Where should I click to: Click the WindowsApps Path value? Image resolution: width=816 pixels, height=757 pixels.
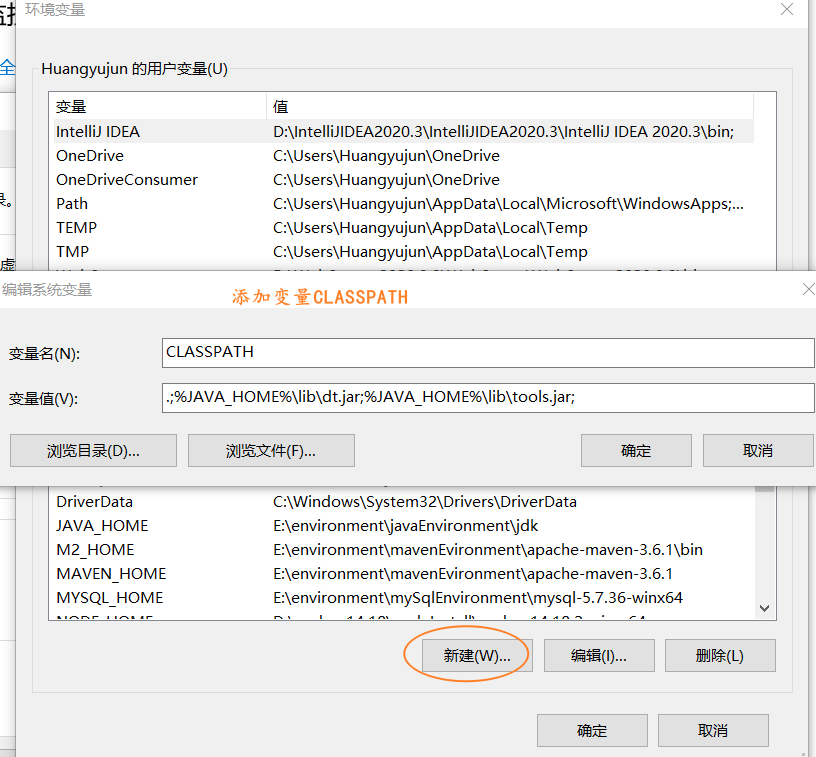tap(508, 203)
